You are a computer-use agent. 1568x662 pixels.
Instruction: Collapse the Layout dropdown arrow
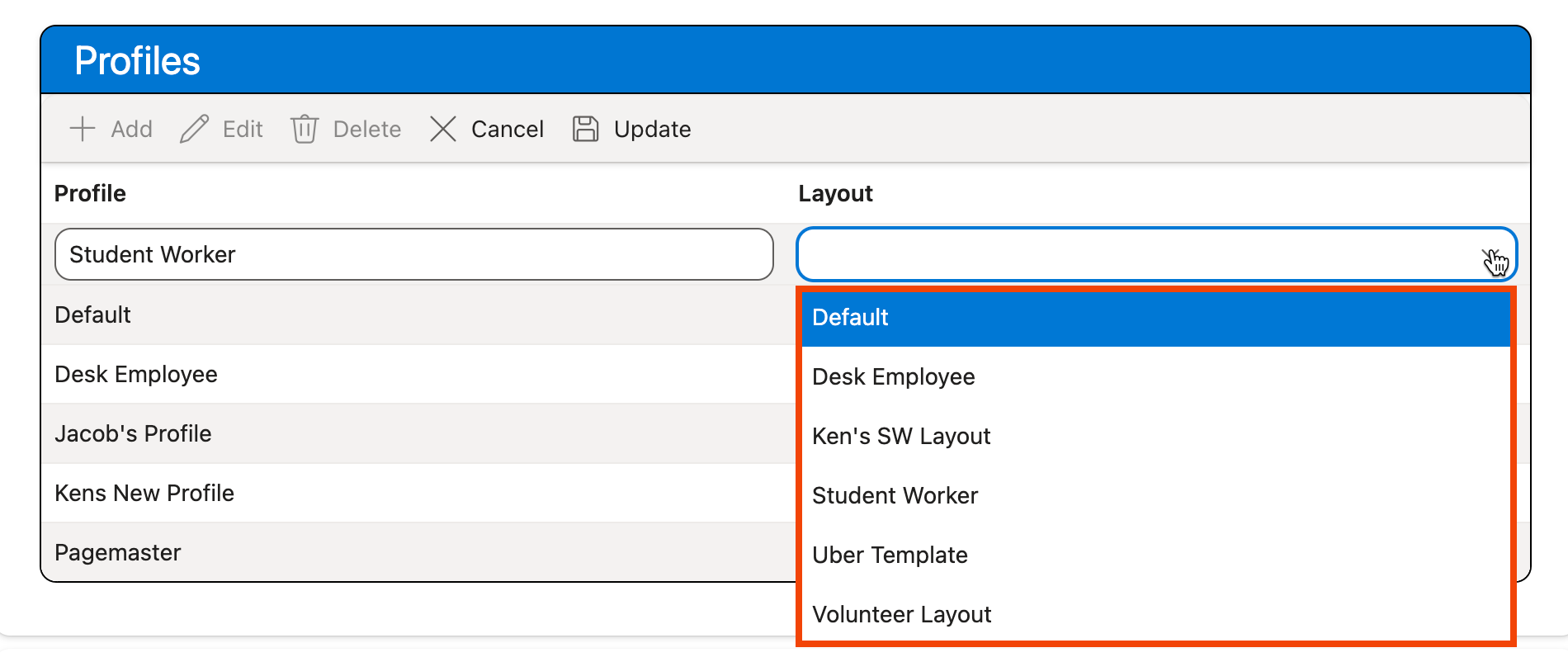[1492, 256]
